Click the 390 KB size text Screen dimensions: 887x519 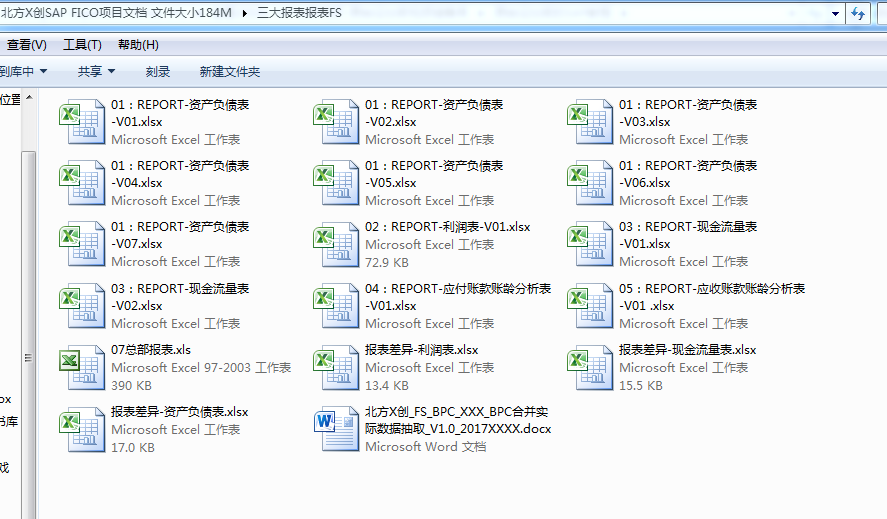tap(131, 385)
